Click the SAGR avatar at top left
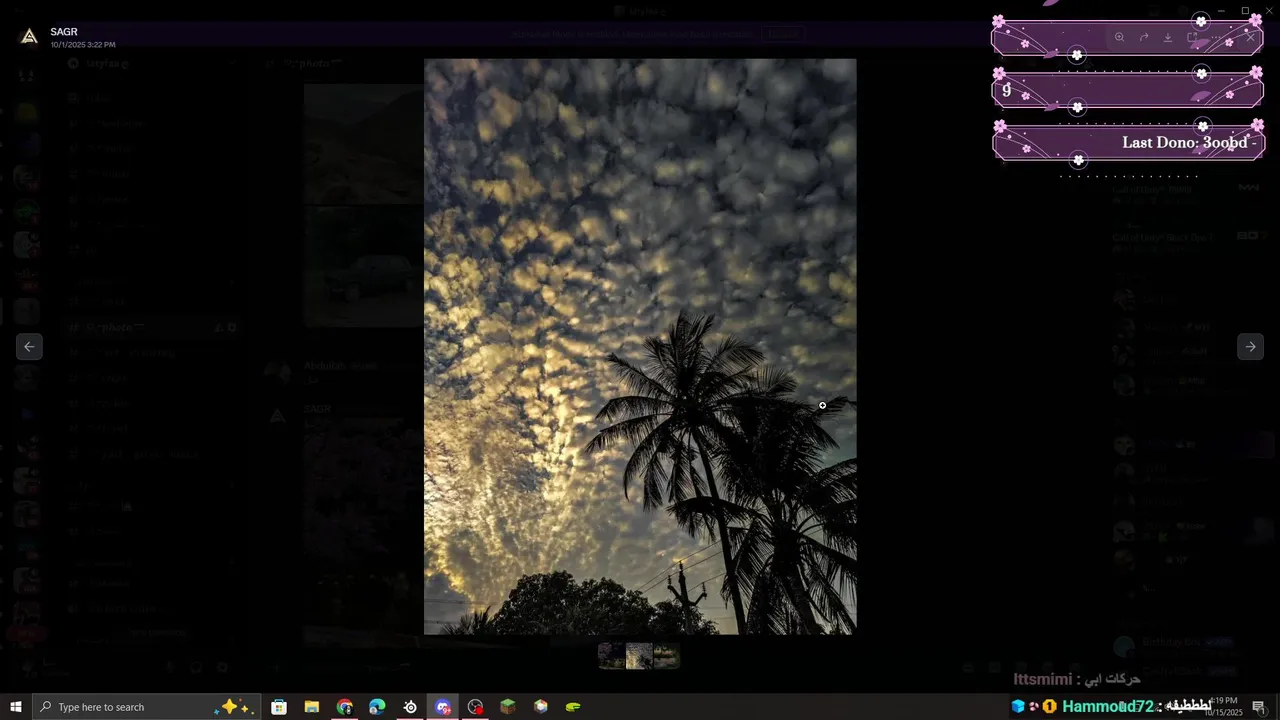 coord(29,37)
